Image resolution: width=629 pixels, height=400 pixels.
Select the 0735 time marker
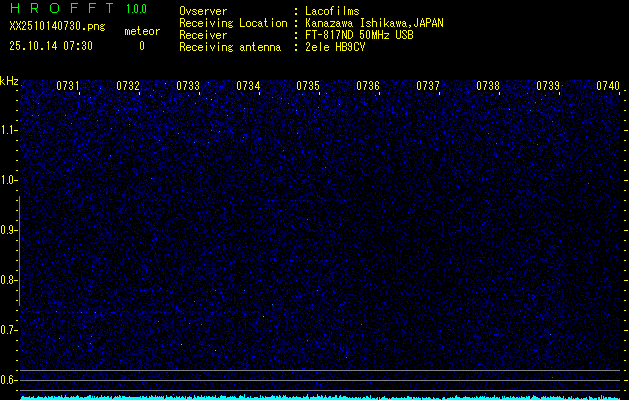[x=308, y=87]
